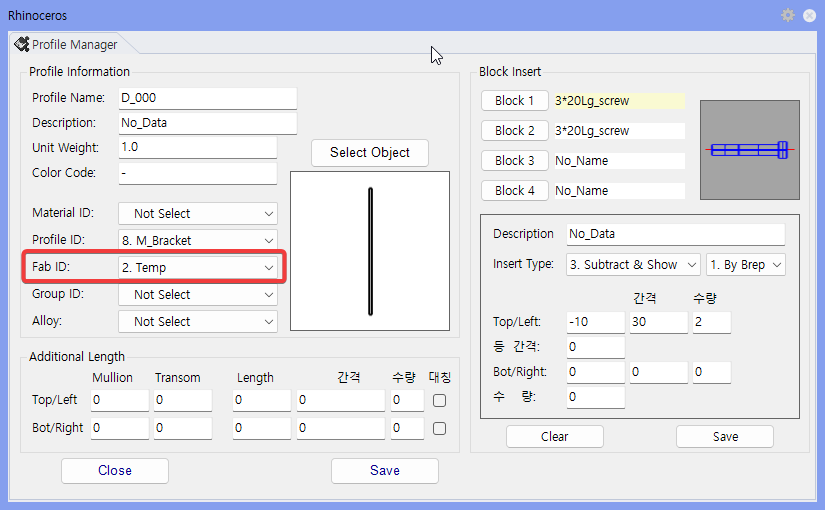The image size is (825, 510).
Task: Click the Block 2 button
Action: click(515, 131)
